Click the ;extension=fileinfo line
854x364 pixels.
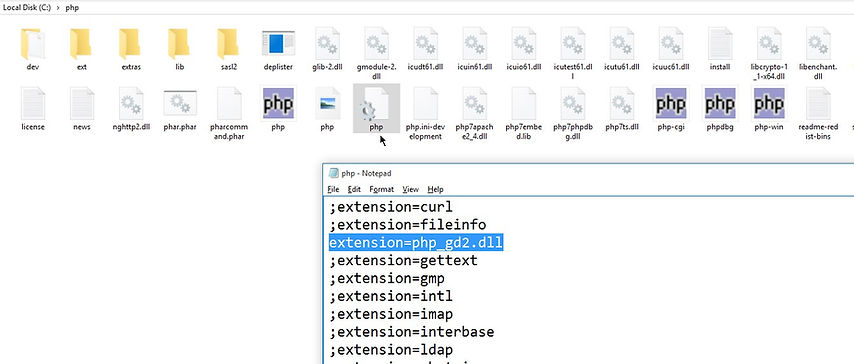(407, 225)
